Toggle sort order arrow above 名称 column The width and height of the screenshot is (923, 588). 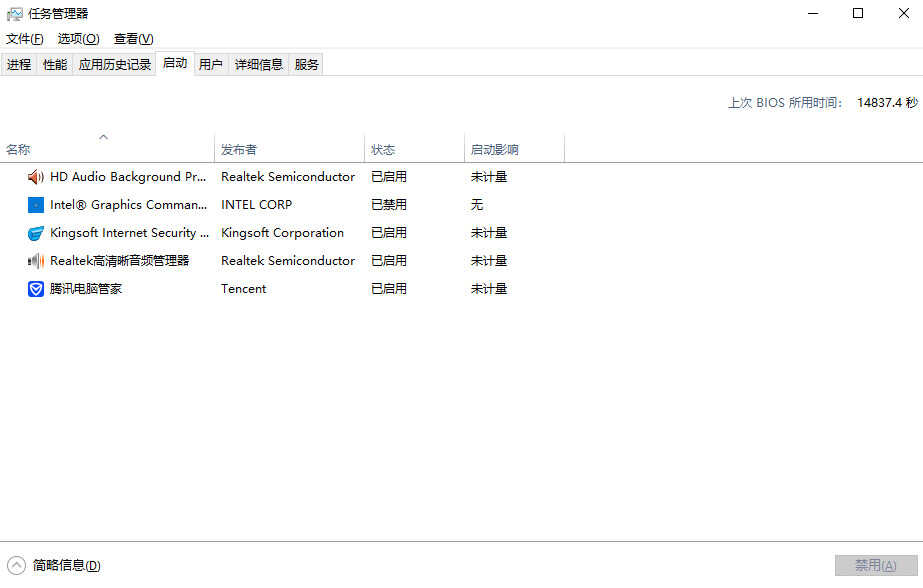104,137
